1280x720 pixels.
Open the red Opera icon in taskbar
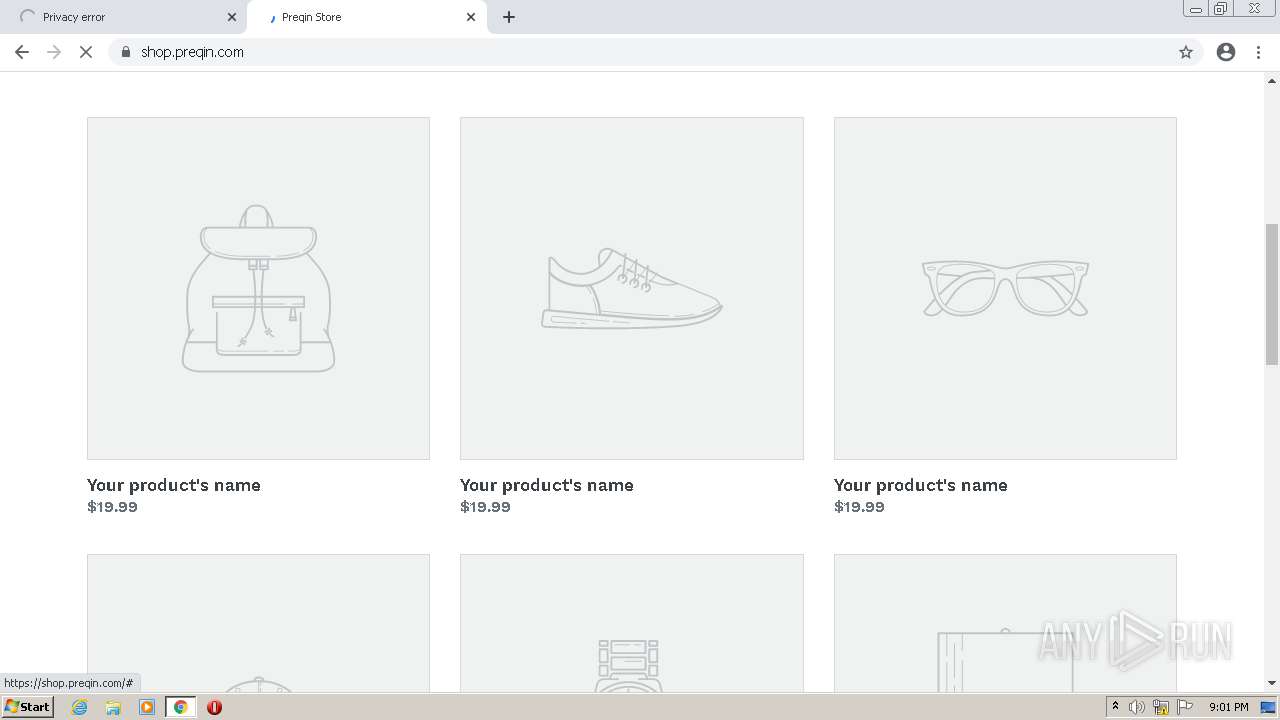[214, 707]
